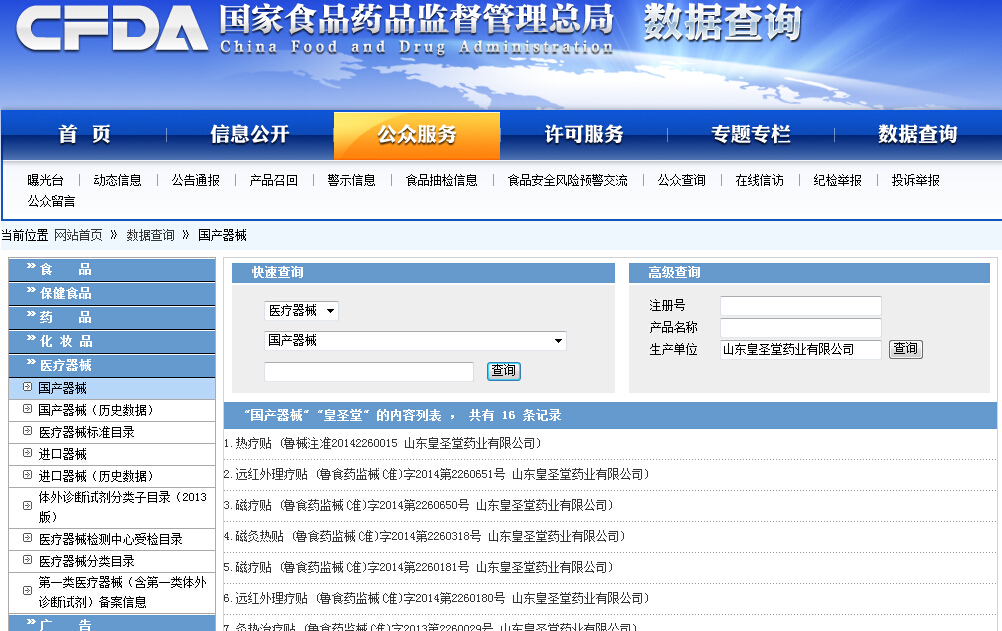Open 产品召回 submenu link

(x=273, y=180)
